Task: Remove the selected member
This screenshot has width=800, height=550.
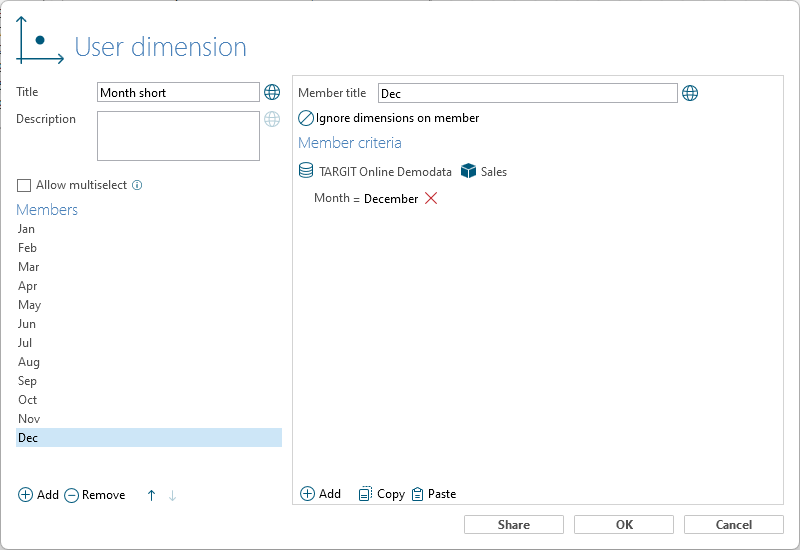Action: coord(95,495)
